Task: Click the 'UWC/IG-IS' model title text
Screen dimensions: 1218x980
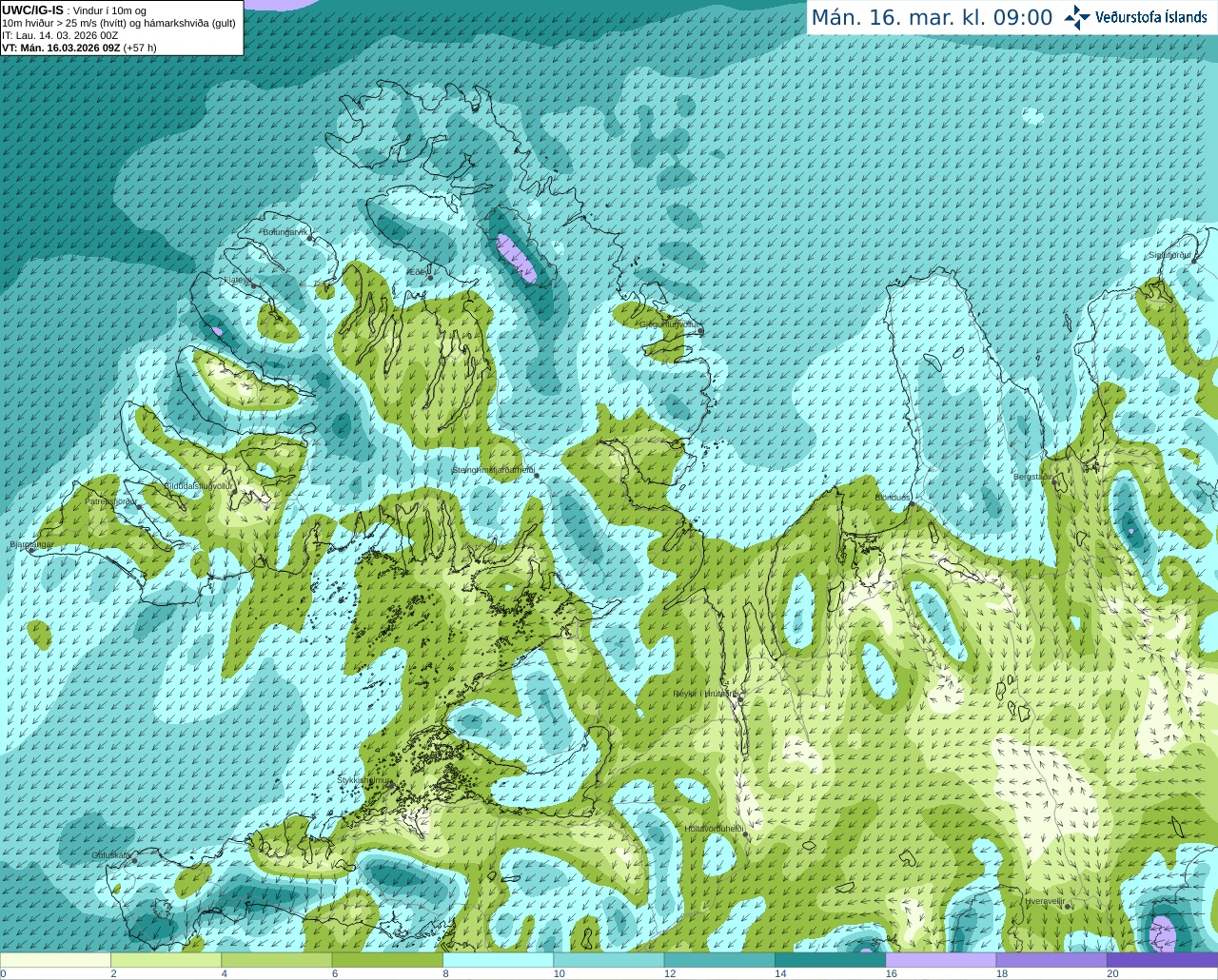Action: click(x=32, y=10)
